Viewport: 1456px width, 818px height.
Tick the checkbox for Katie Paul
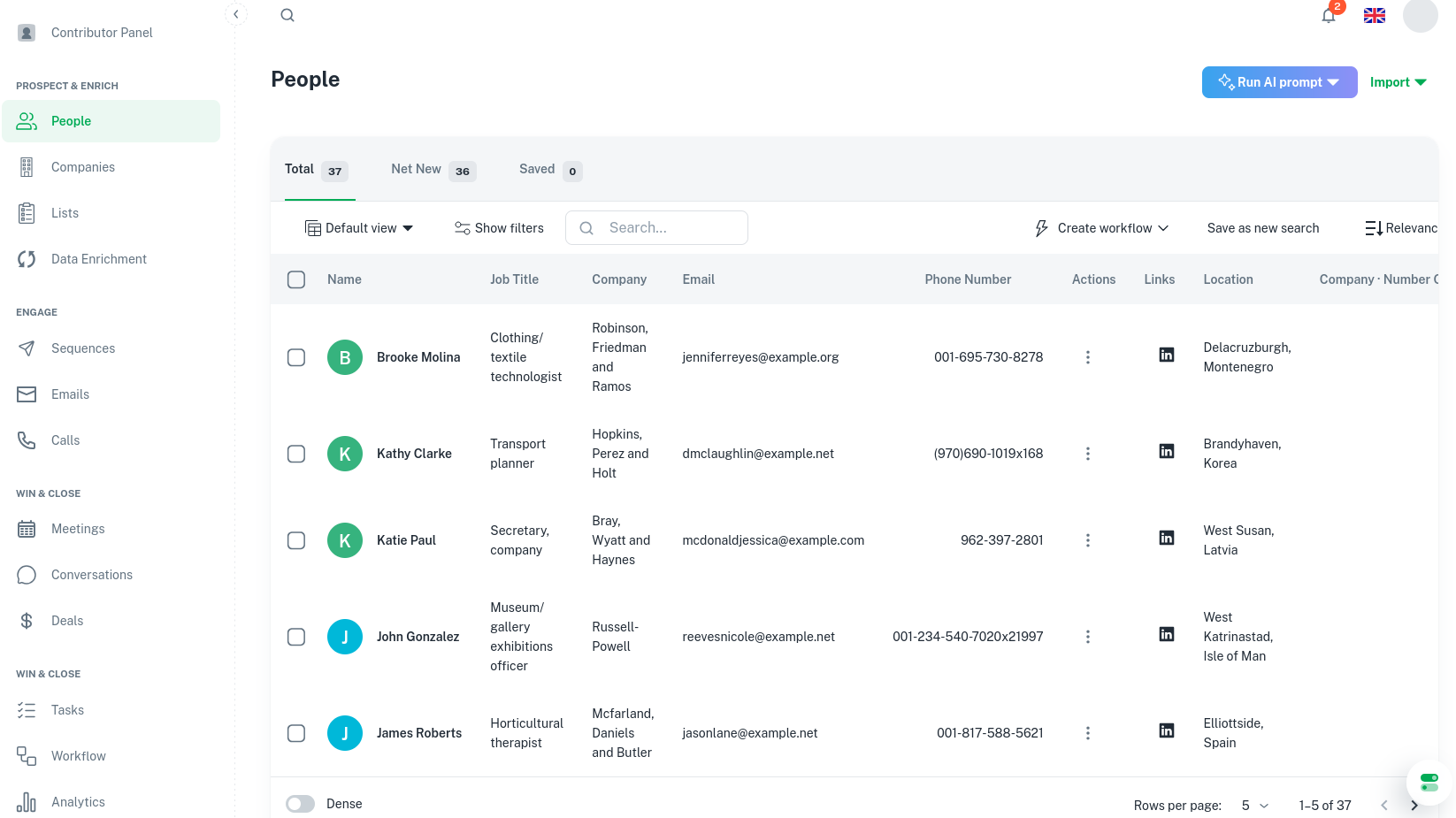click(296, 540)
